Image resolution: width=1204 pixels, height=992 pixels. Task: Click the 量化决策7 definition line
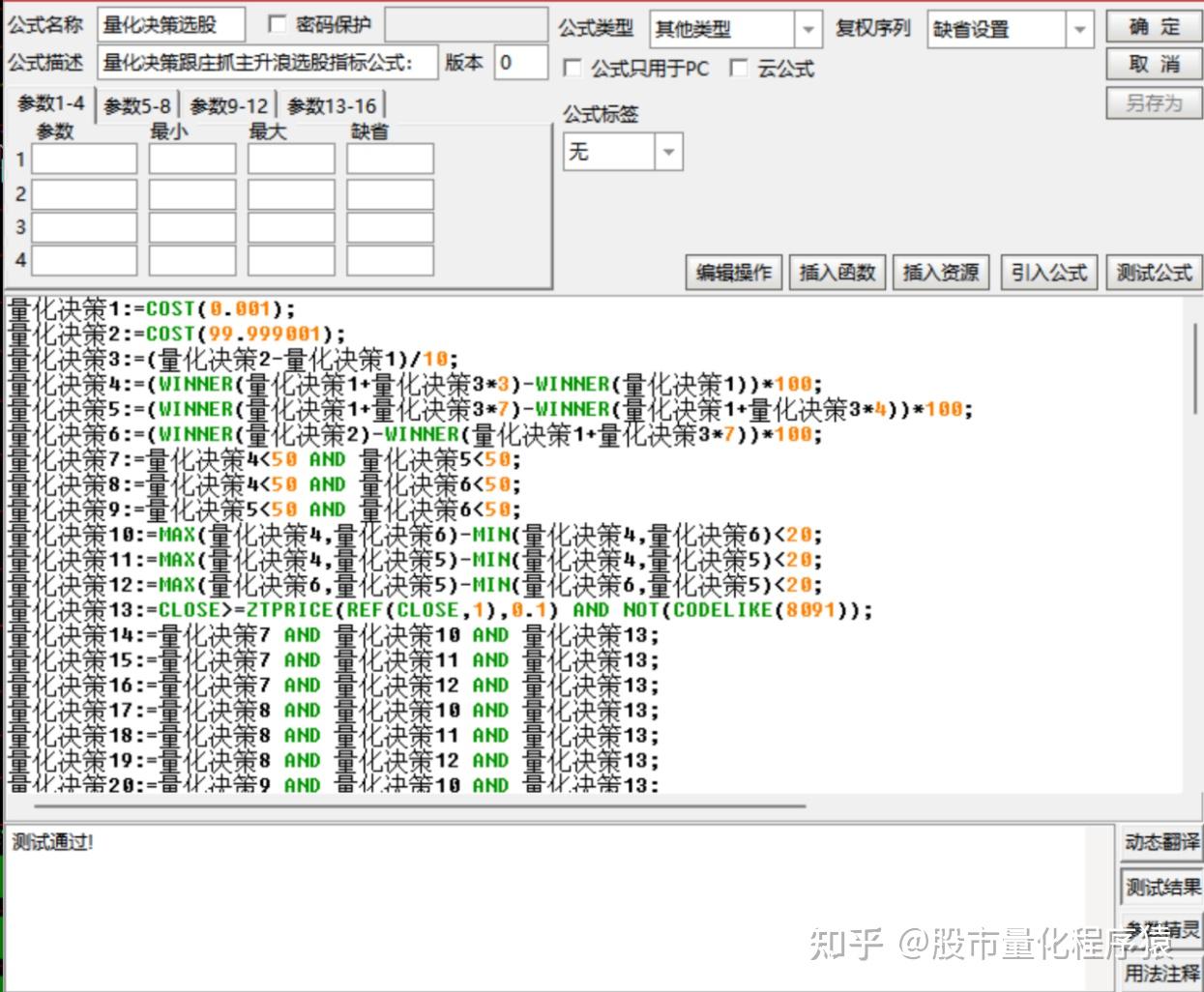coord(265,459)
